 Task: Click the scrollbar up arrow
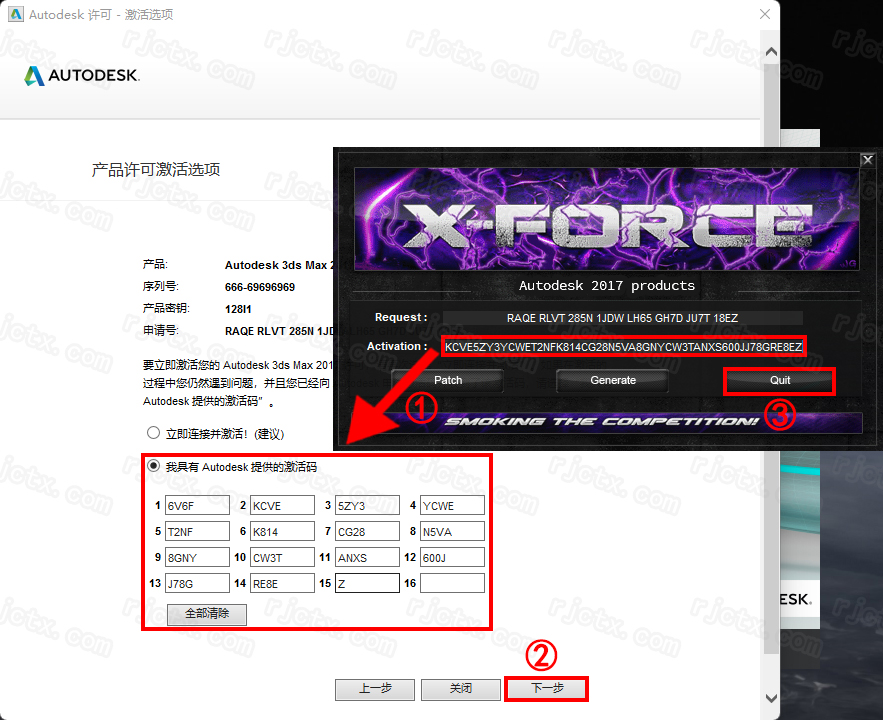pyautogui.click(x=769, y=50)
